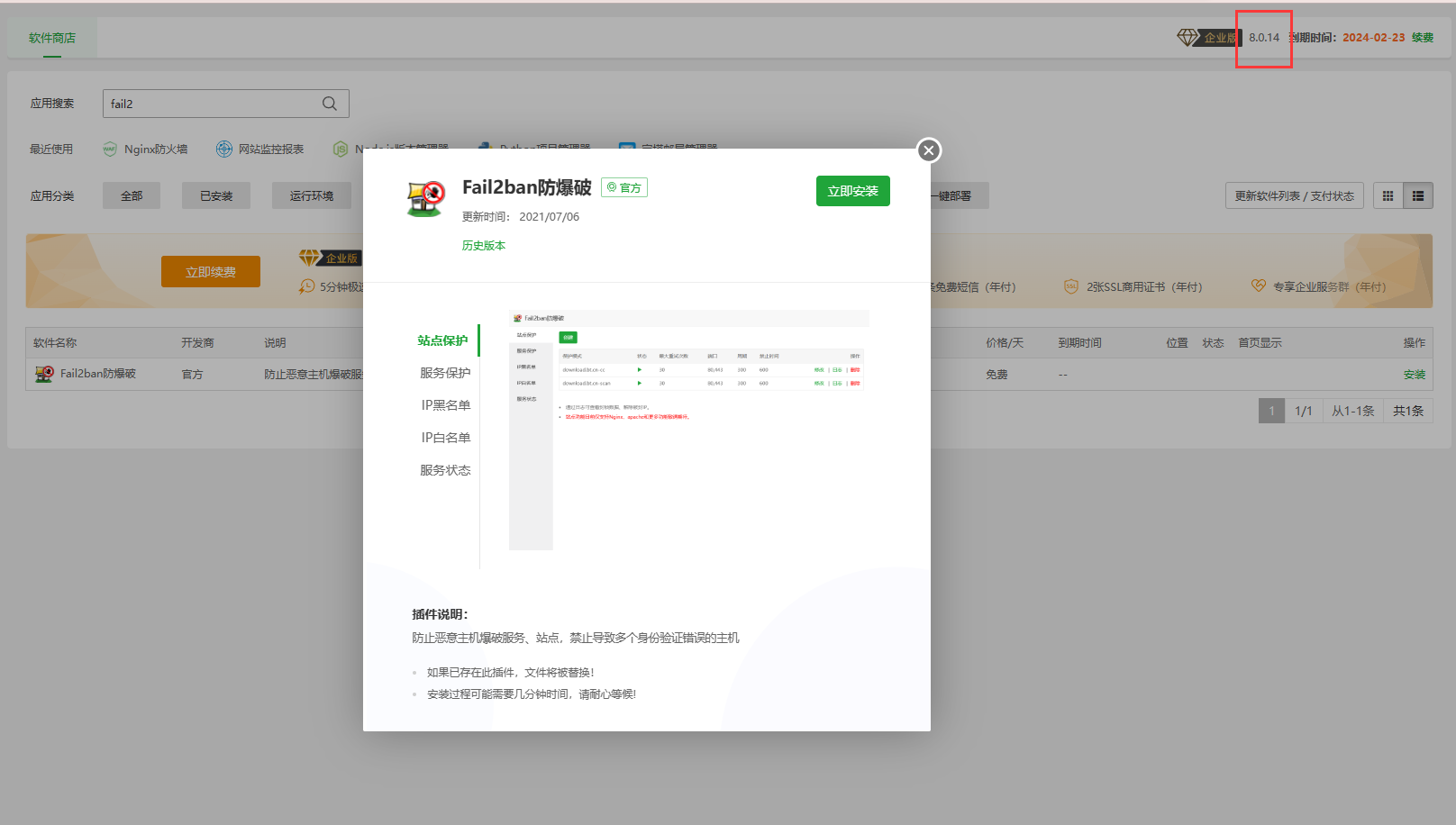Click the green 立即安装 install button
The image size is (1456, 825).
(x=853, y=191)
